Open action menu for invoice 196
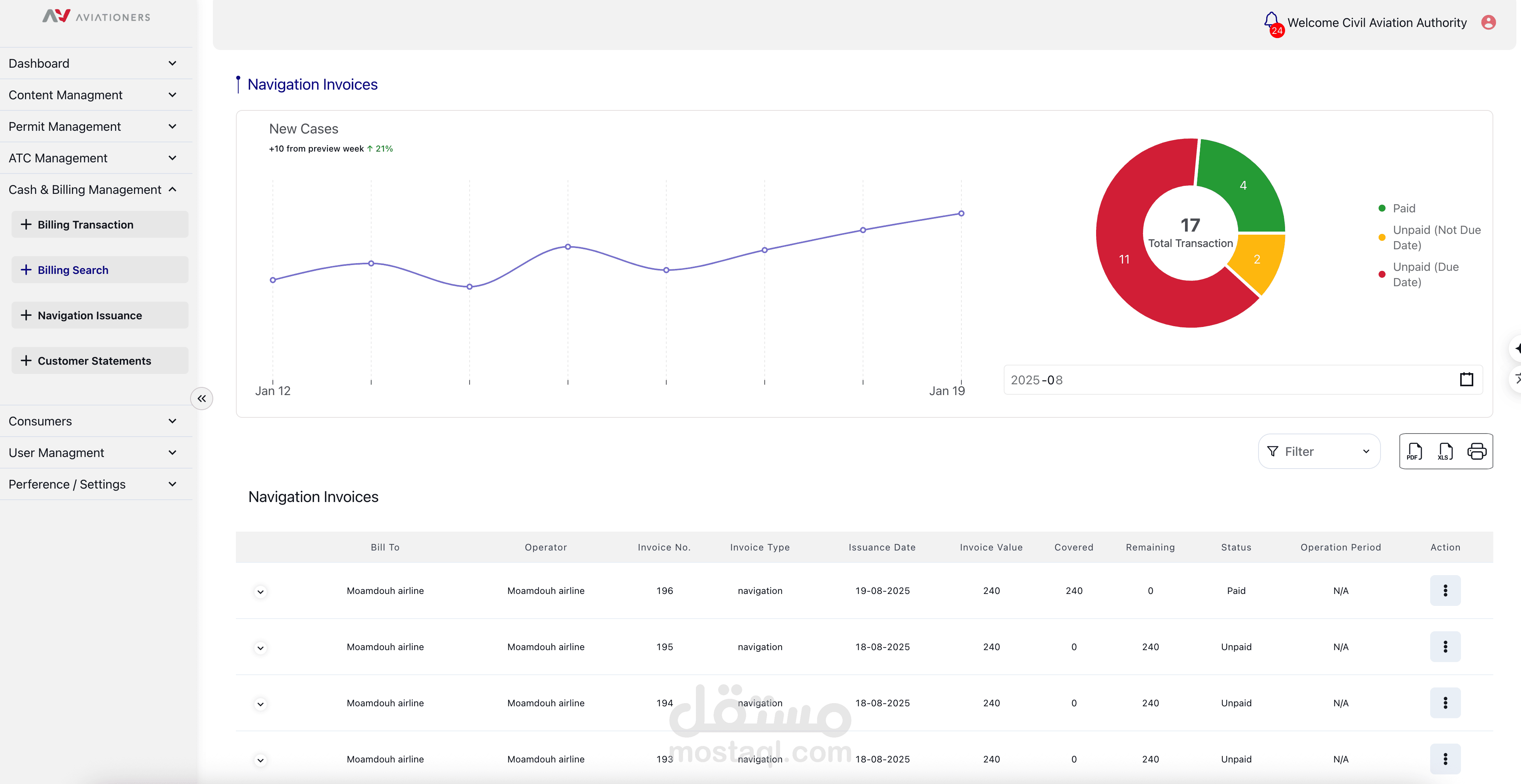 point(1445,591)
